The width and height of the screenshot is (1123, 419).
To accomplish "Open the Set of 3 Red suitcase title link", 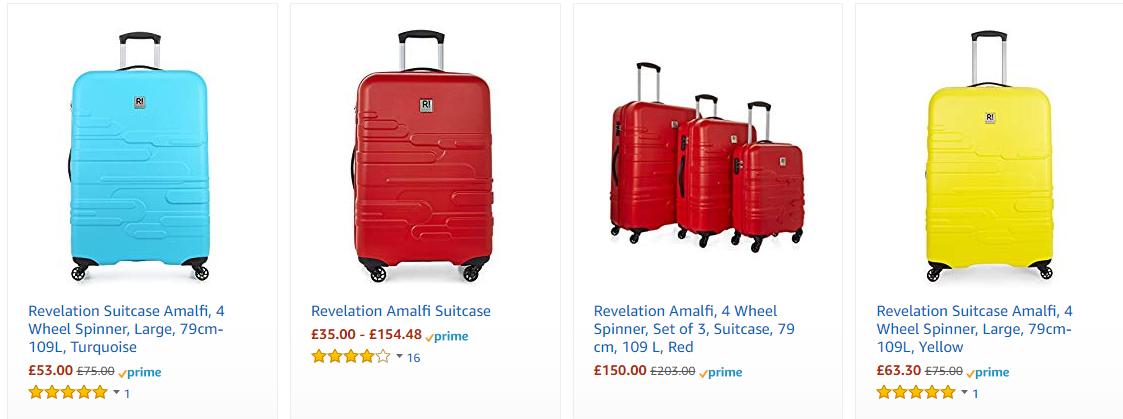I will [x=694, y=329].
